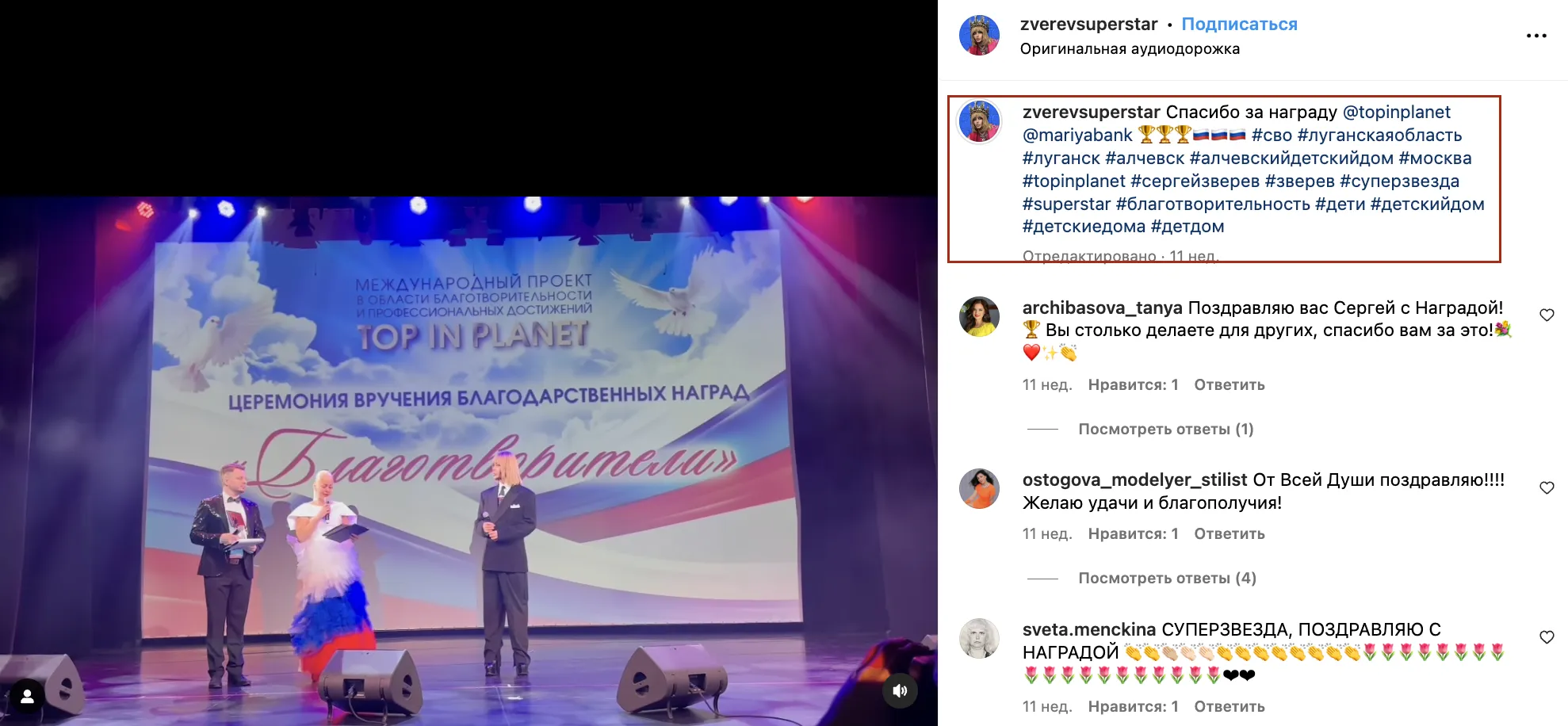
Task: Open 'Оригинальная аудиодорожка' audio link
Action: 1130,49
